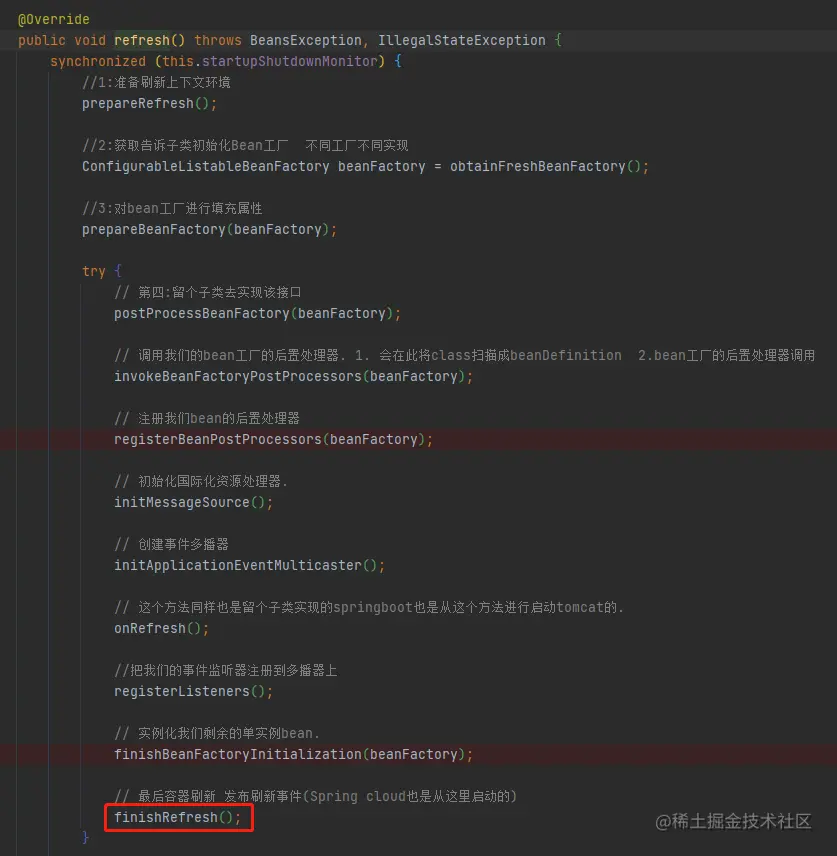This screenshot has height=856, width=837.
Task: Click the invokeBeanFactoryPostProcessors(beanFactory) call
Action: [x=293, y=376]
